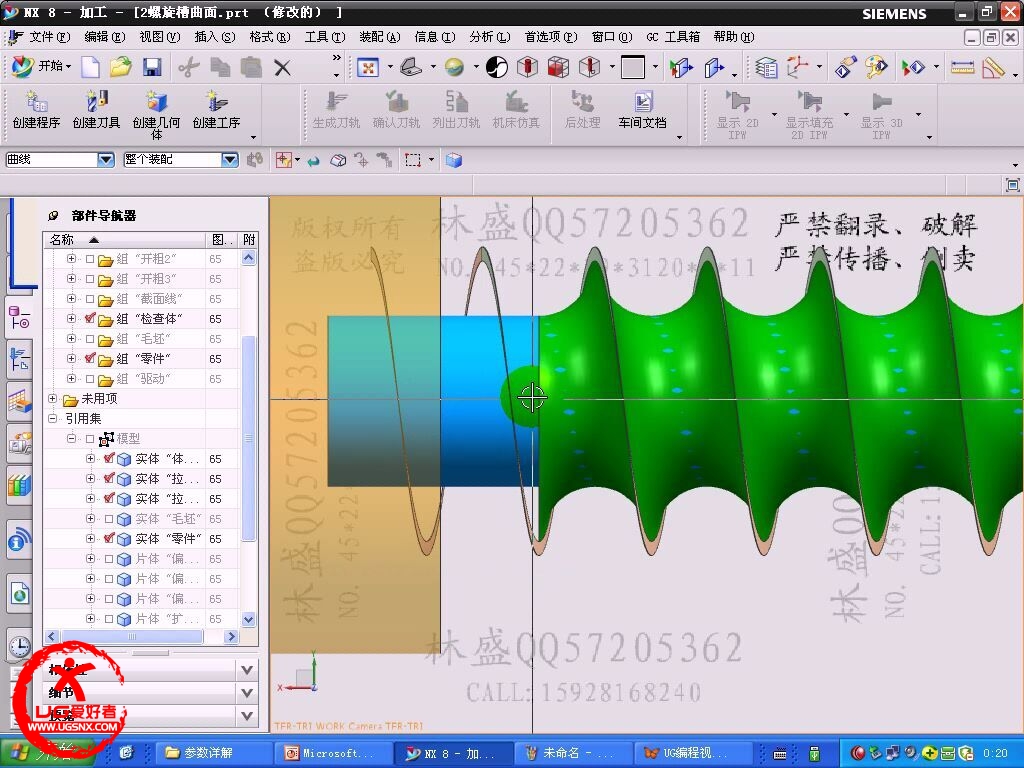Open the History clock sidebar tab
The image size is (1024, 768).
[20, 647]
